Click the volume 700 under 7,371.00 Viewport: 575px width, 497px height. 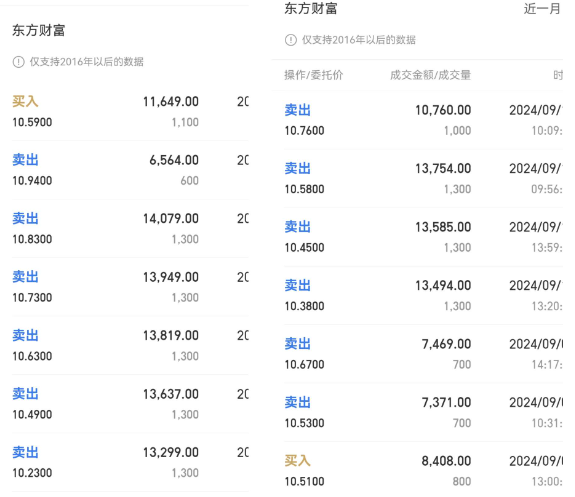(x=462, y=423)
